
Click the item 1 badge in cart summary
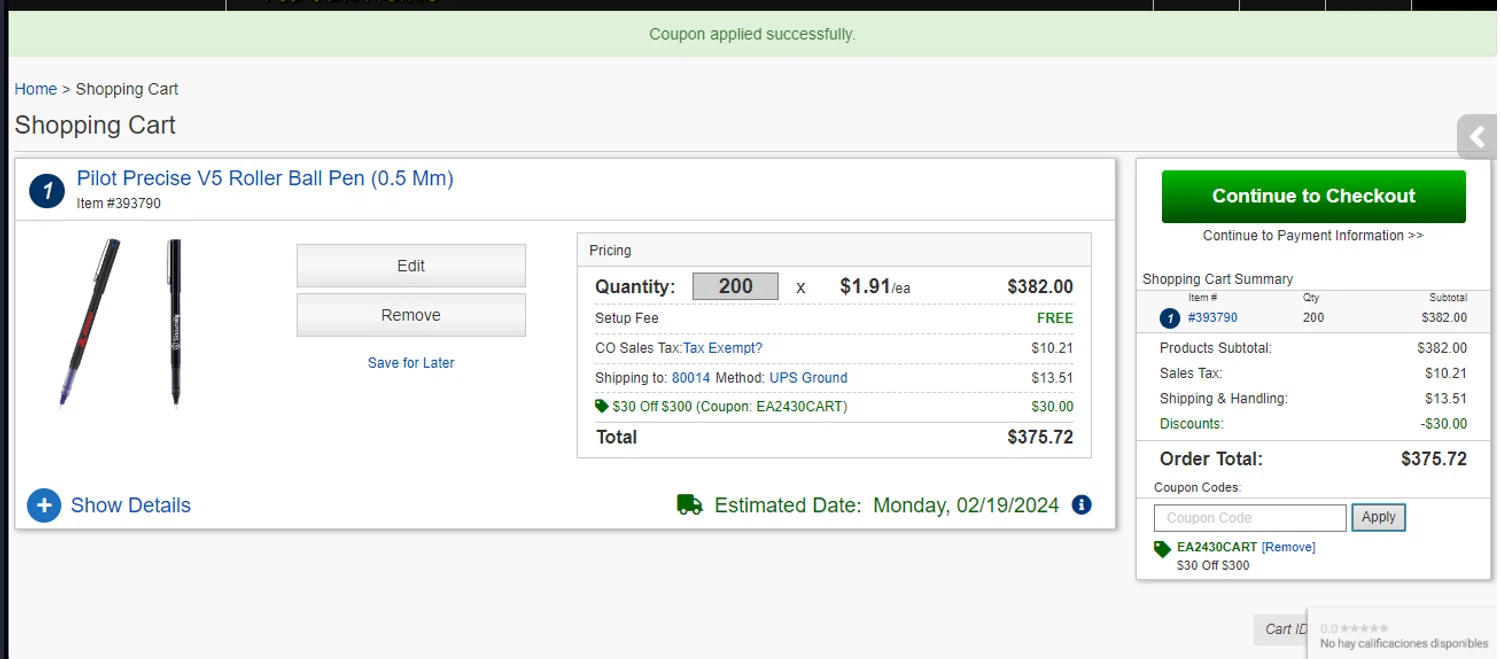click(1170, 318)
